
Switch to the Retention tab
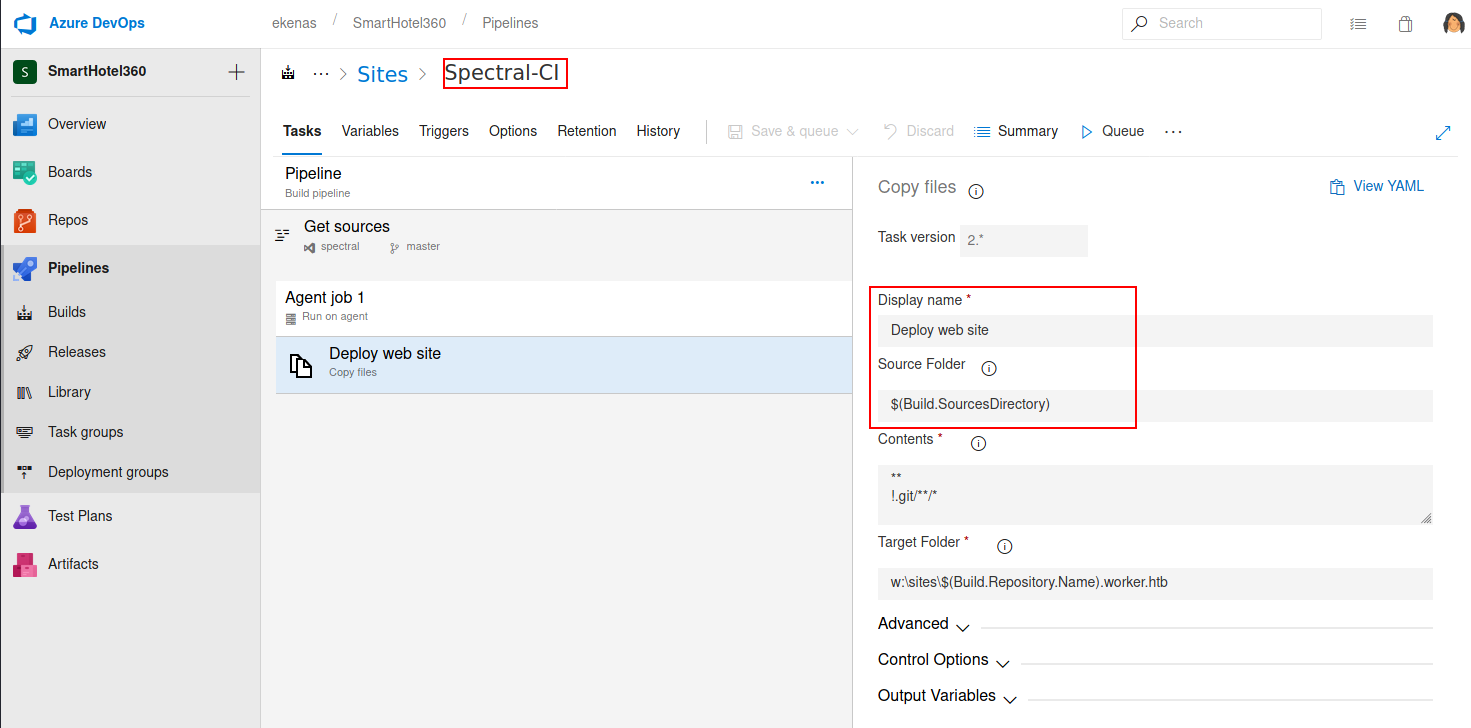(x=587, y=131)
